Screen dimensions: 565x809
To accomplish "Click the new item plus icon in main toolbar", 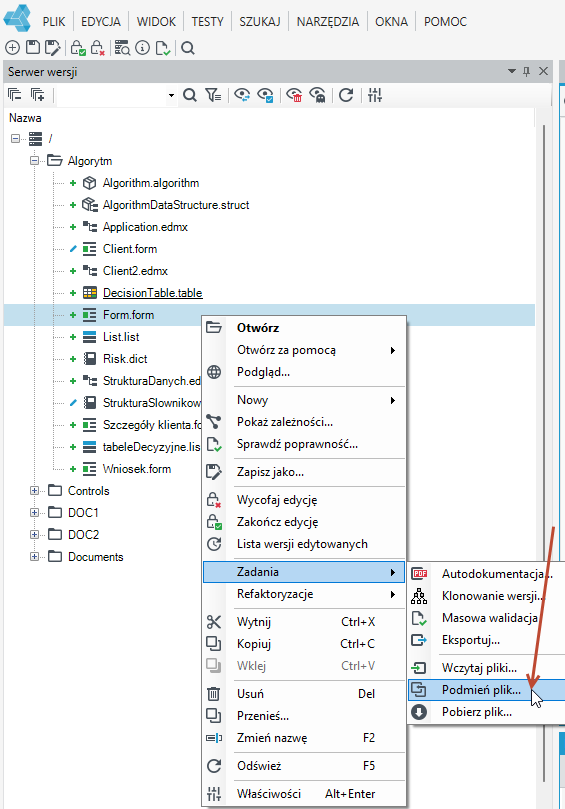I will 12,48.
